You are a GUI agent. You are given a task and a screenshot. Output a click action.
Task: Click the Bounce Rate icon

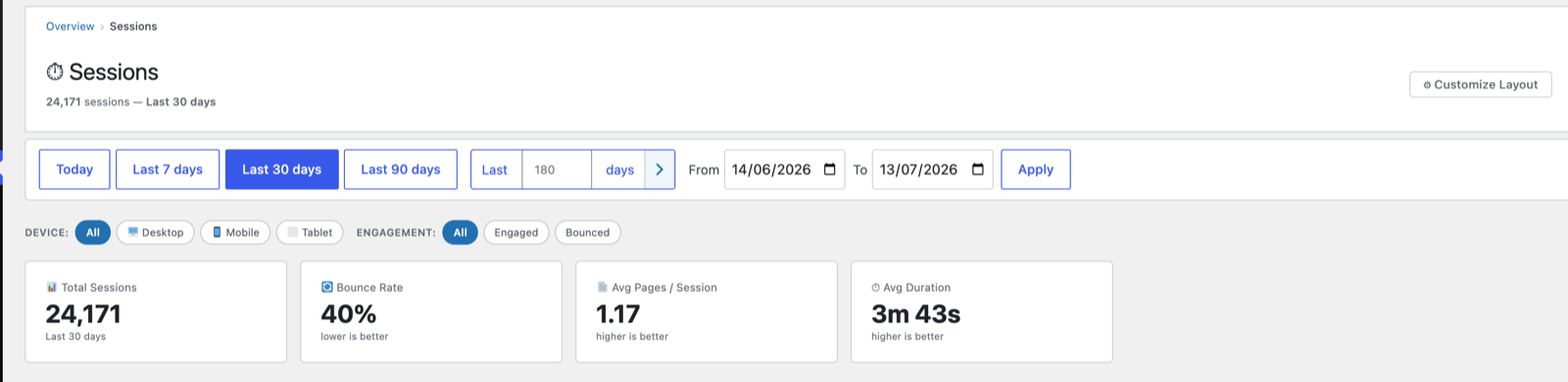coord(327,287)
